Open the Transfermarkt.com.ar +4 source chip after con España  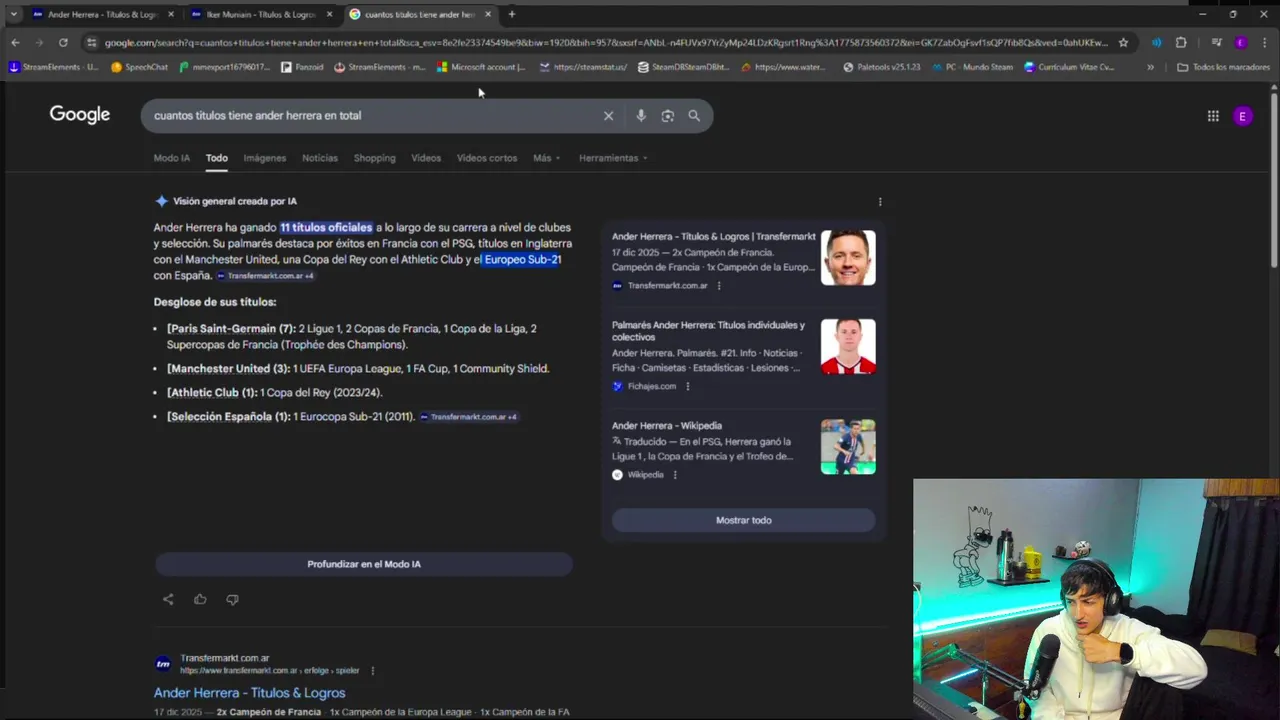click(x=266, y=276)
